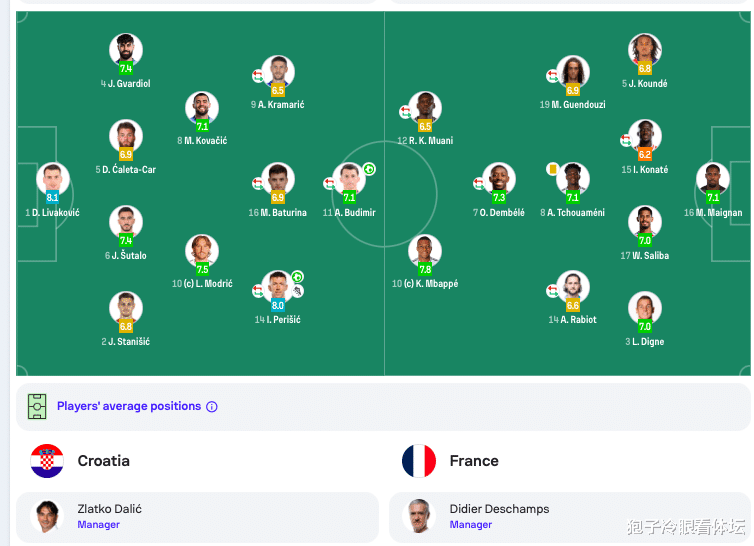Select K. Mbappé player photo
Screen dimensions: 754x546
click(425, 250)
